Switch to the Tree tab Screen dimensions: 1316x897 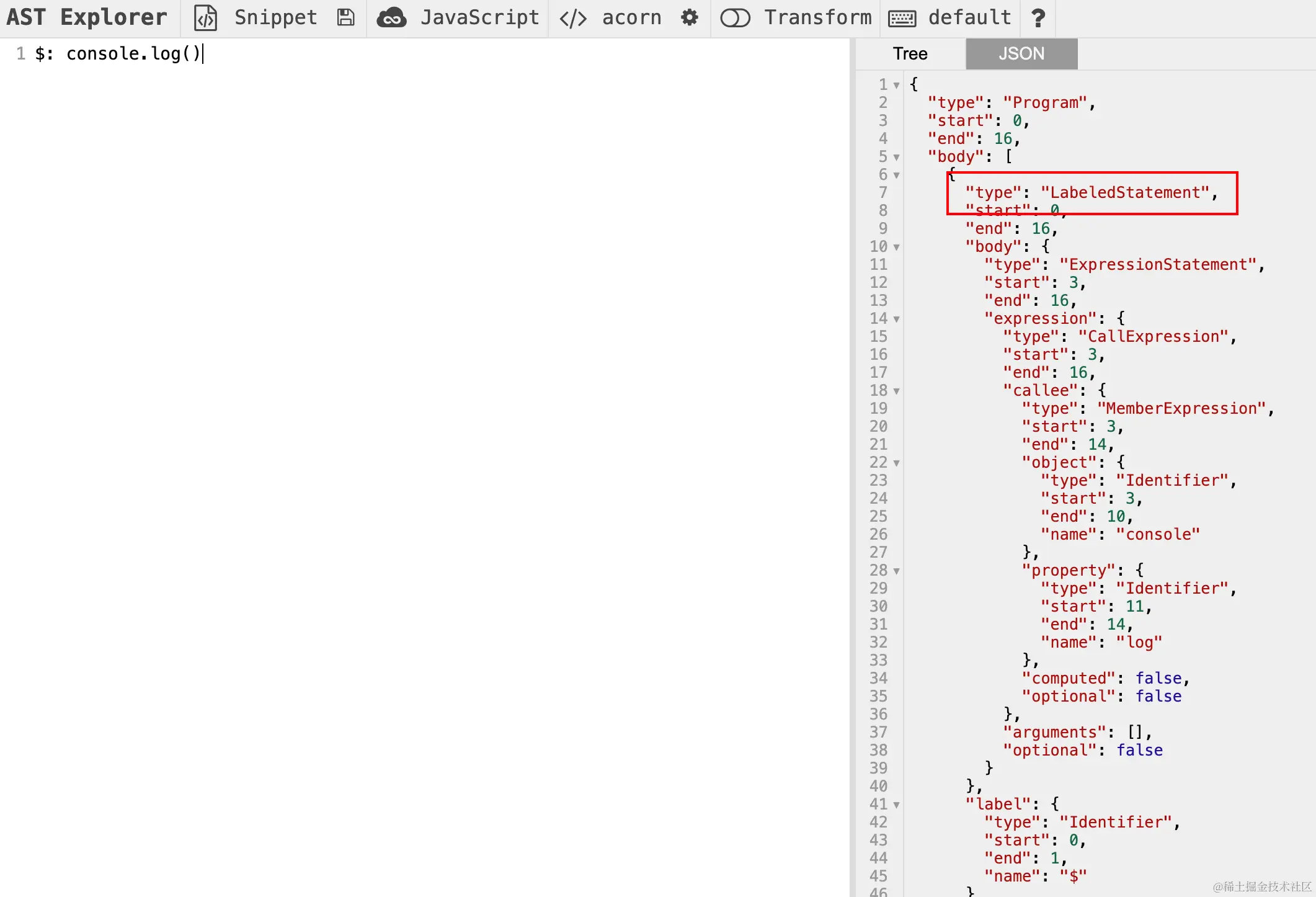[x=910, y=54]
